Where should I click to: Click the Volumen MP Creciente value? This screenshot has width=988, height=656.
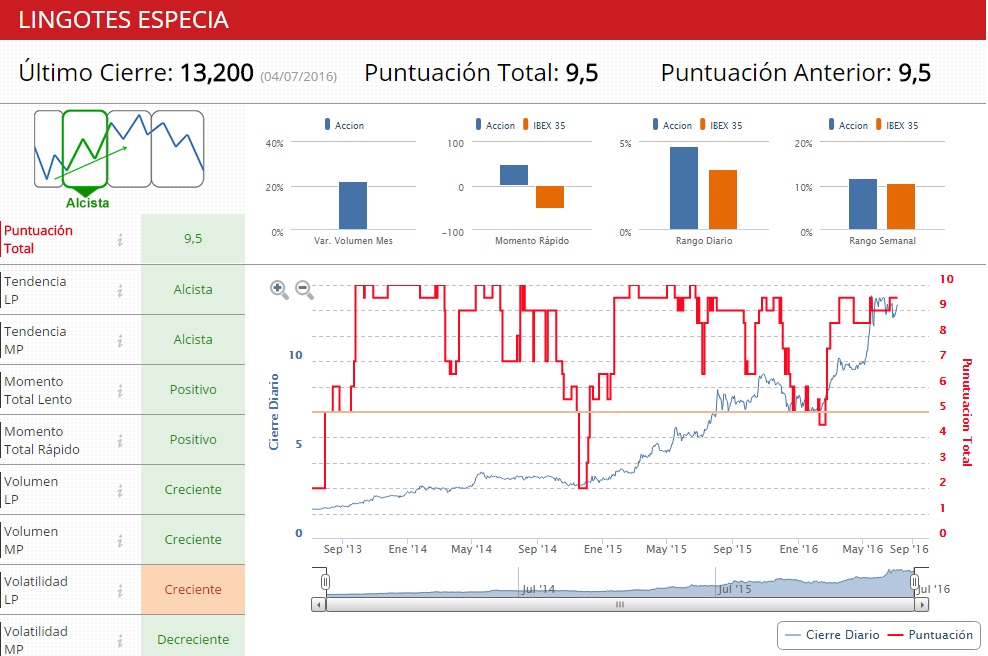click(193, 539)
